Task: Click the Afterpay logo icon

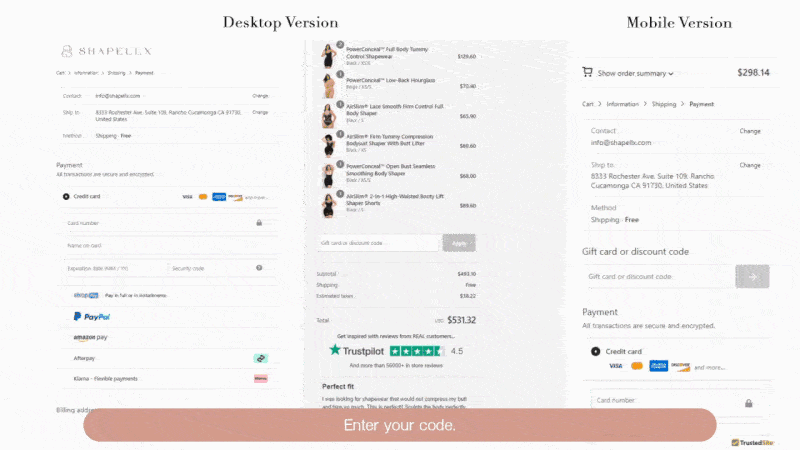Action: (x=261, y=359)
